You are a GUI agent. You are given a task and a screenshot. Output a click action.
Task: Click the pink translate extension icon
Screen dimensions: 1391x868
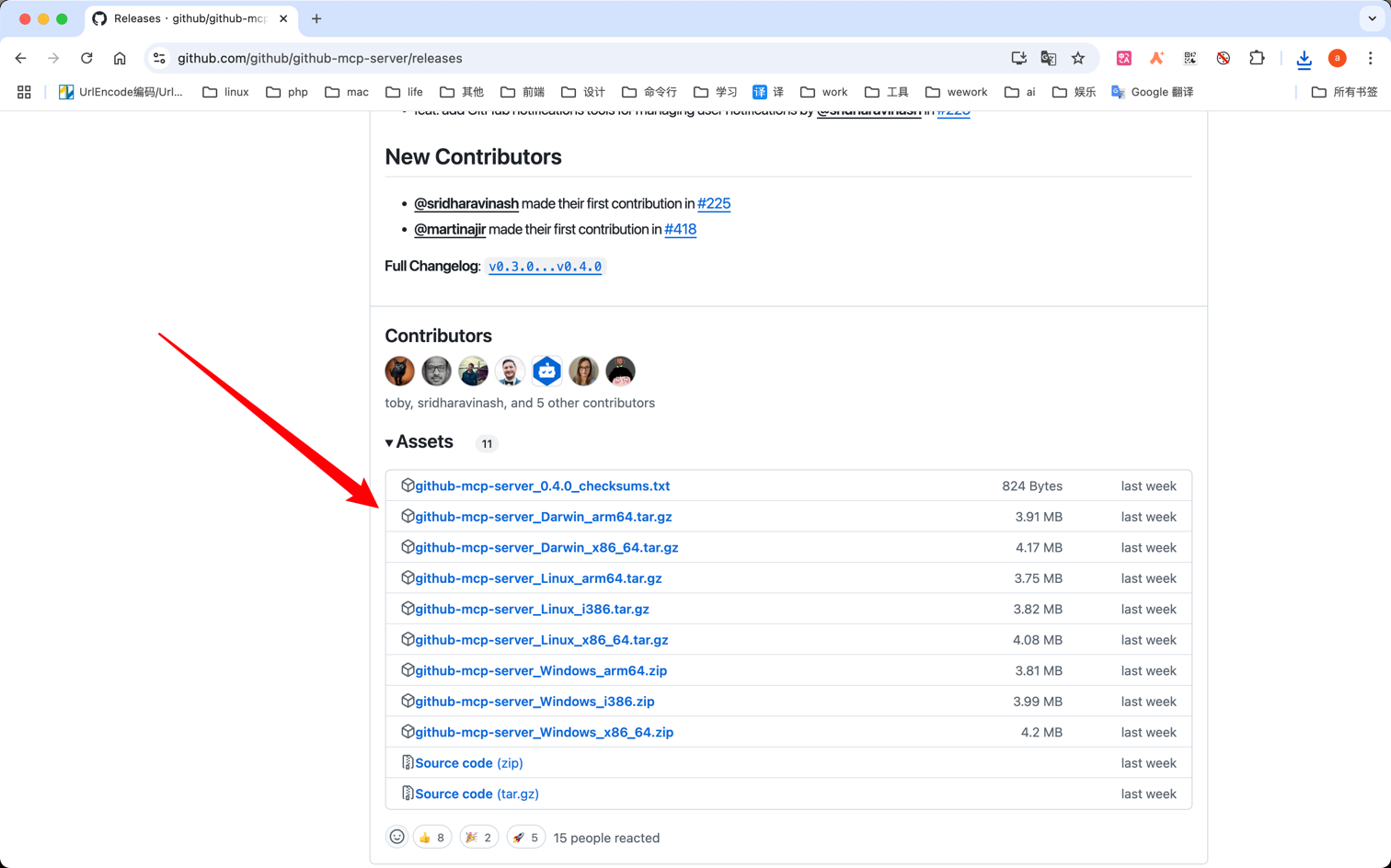coord(1123,58)
